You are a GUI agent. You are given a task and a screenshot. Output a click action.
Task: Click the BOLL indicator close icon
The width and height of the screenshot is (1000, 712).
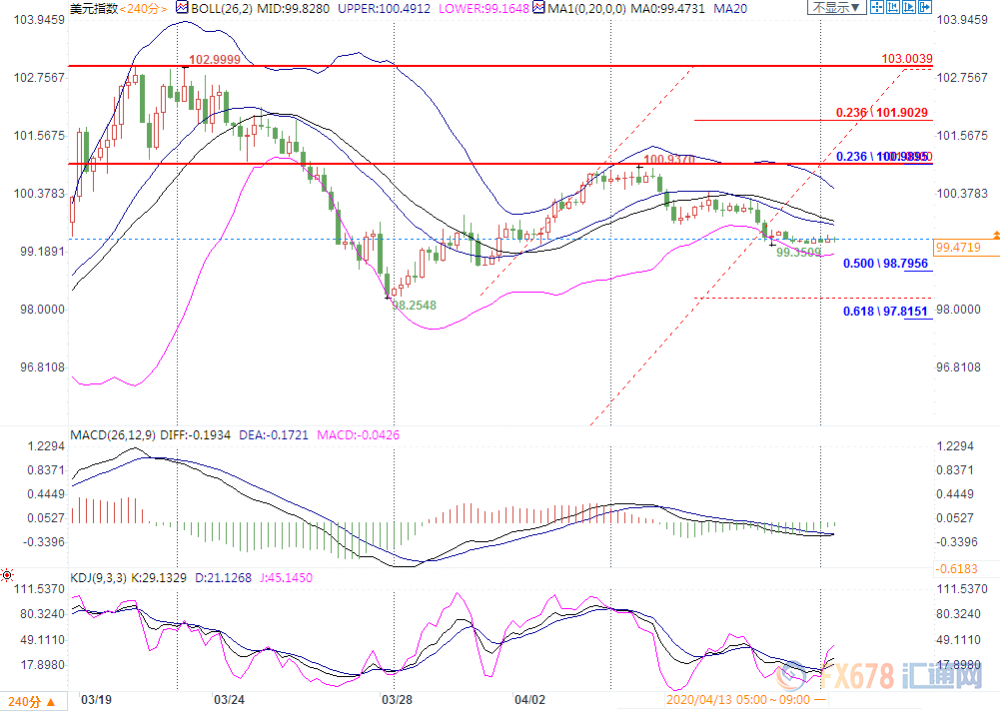tap(182, 7)
